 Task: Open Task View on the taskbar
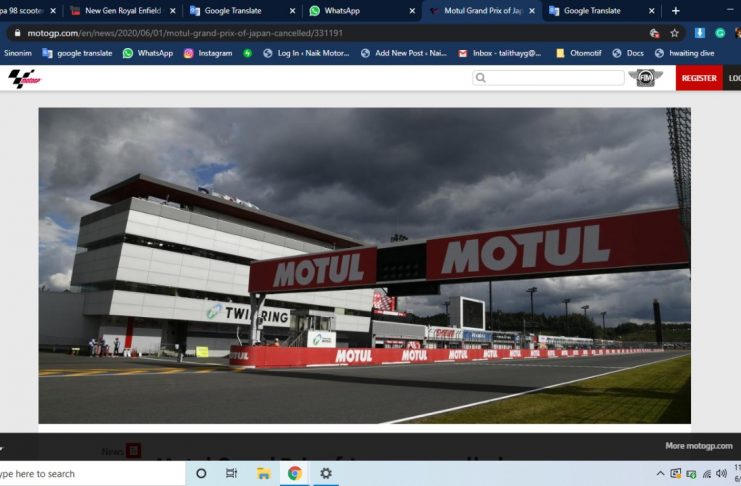(231, 473)
